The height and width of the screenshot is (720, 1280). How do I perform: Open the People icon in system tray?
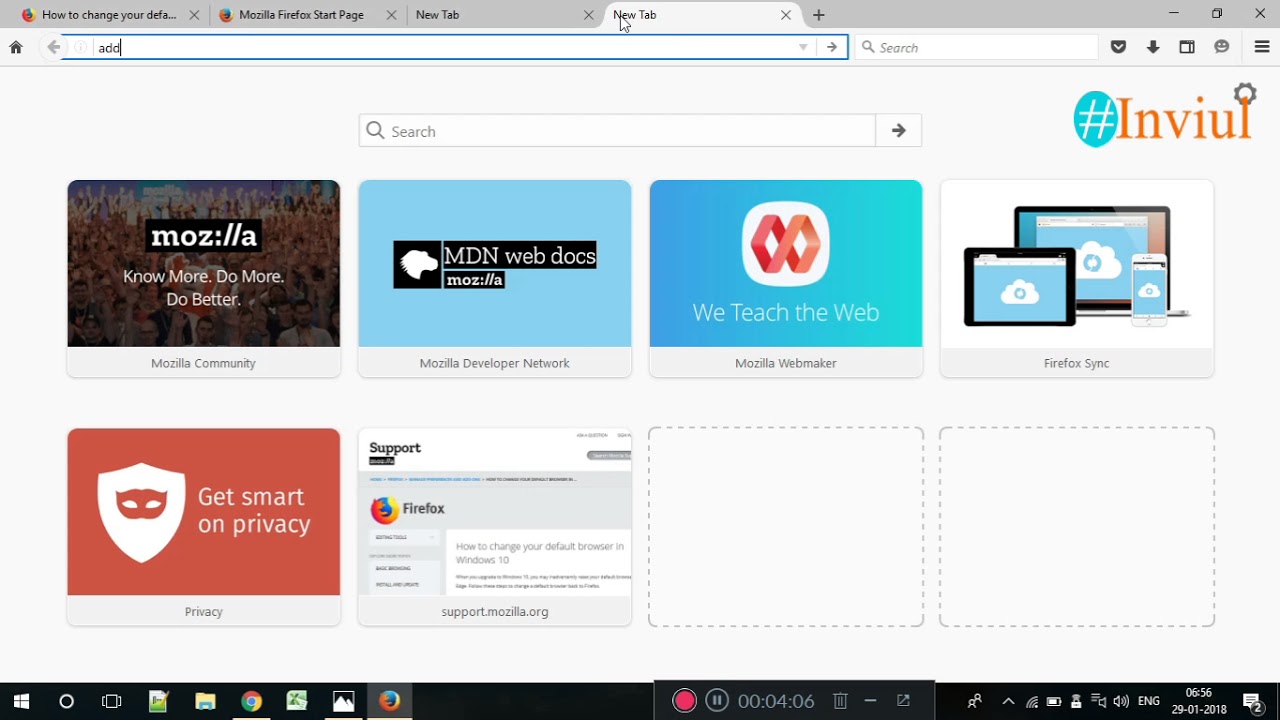pyautogui.click(x=974, y=701)
